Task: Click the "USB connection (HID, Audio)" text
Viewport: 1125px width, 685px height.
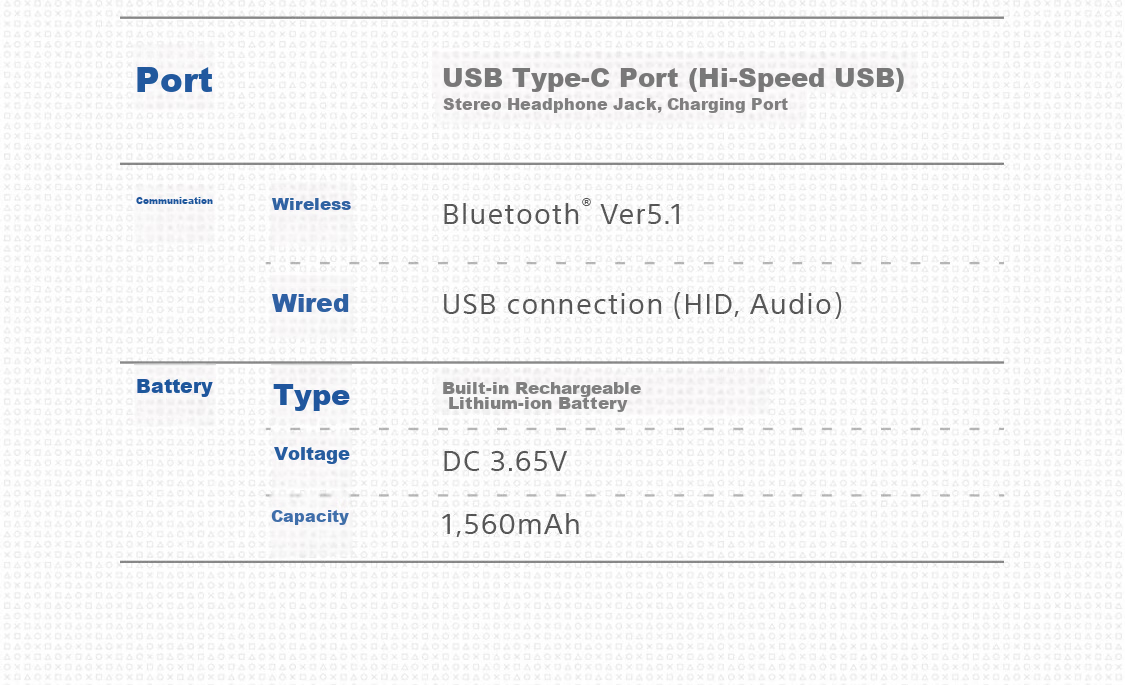Action: tap(642, 304)
